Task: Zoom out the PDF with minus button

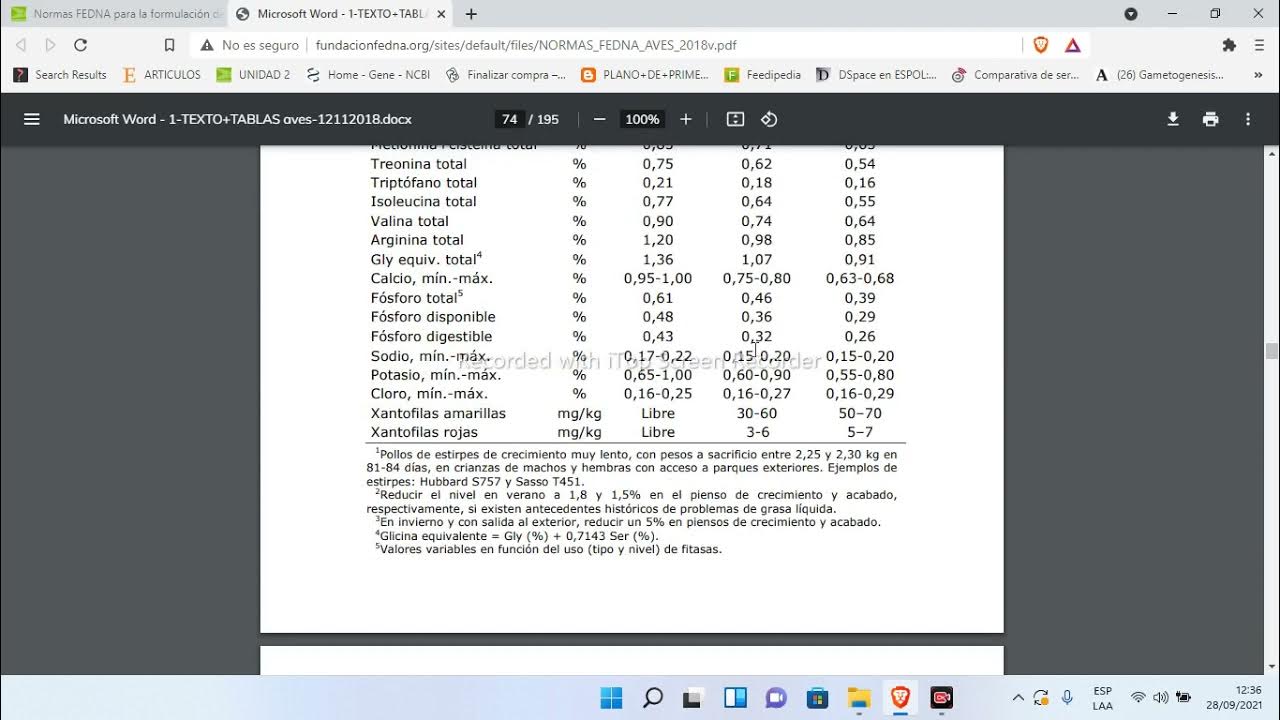Action: (x=599, y=119)
